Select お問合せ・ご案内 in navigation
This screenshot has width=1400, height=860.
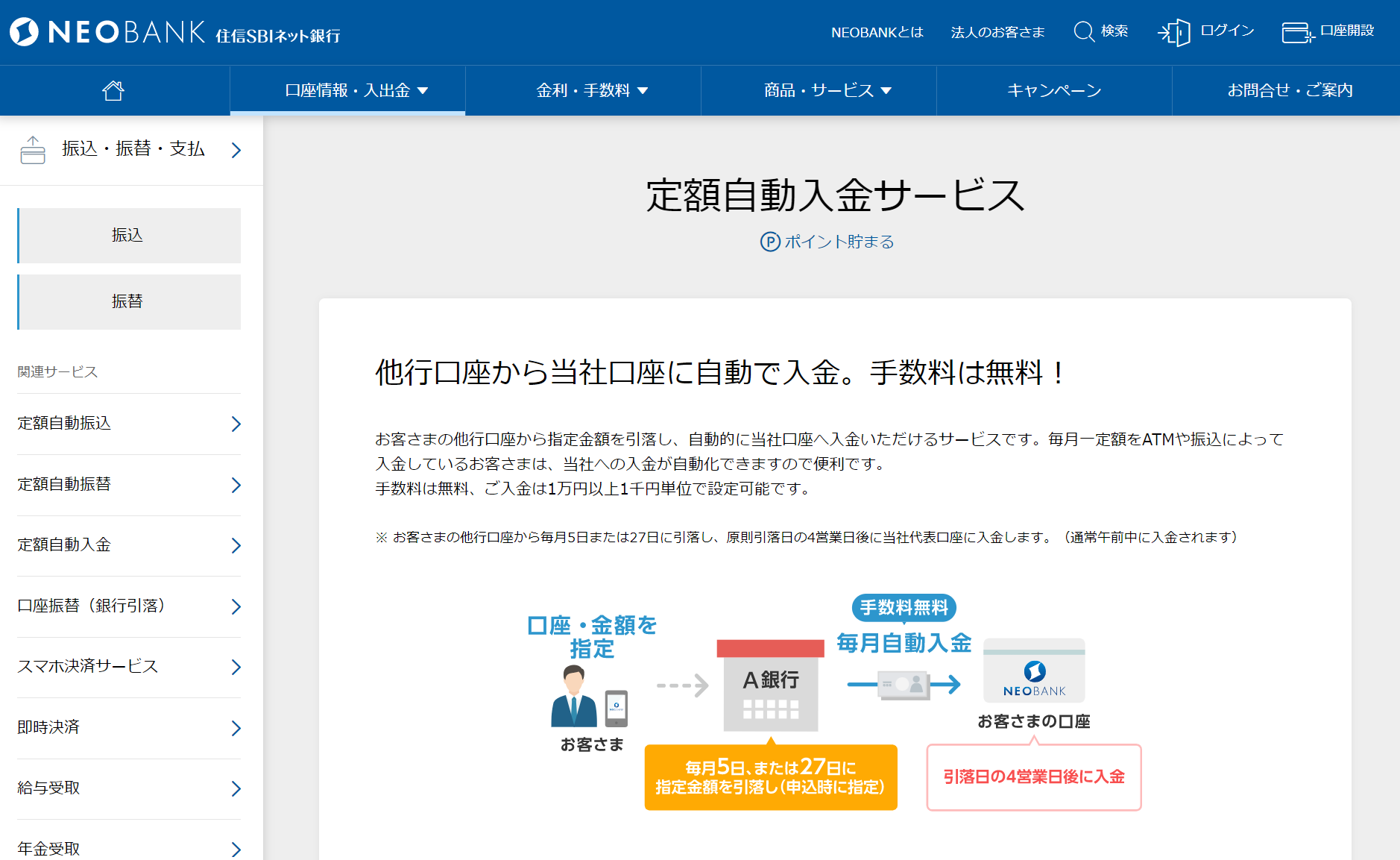[x=1289, y=90]
